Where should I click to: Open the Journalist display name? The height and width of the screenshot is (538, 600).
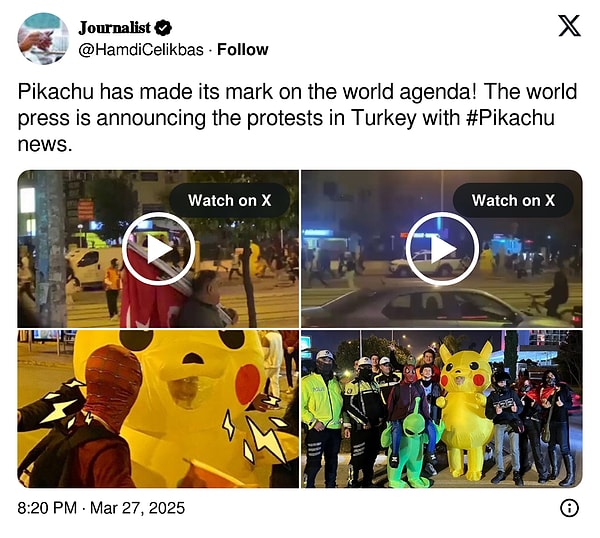click(x=114, y=28)
